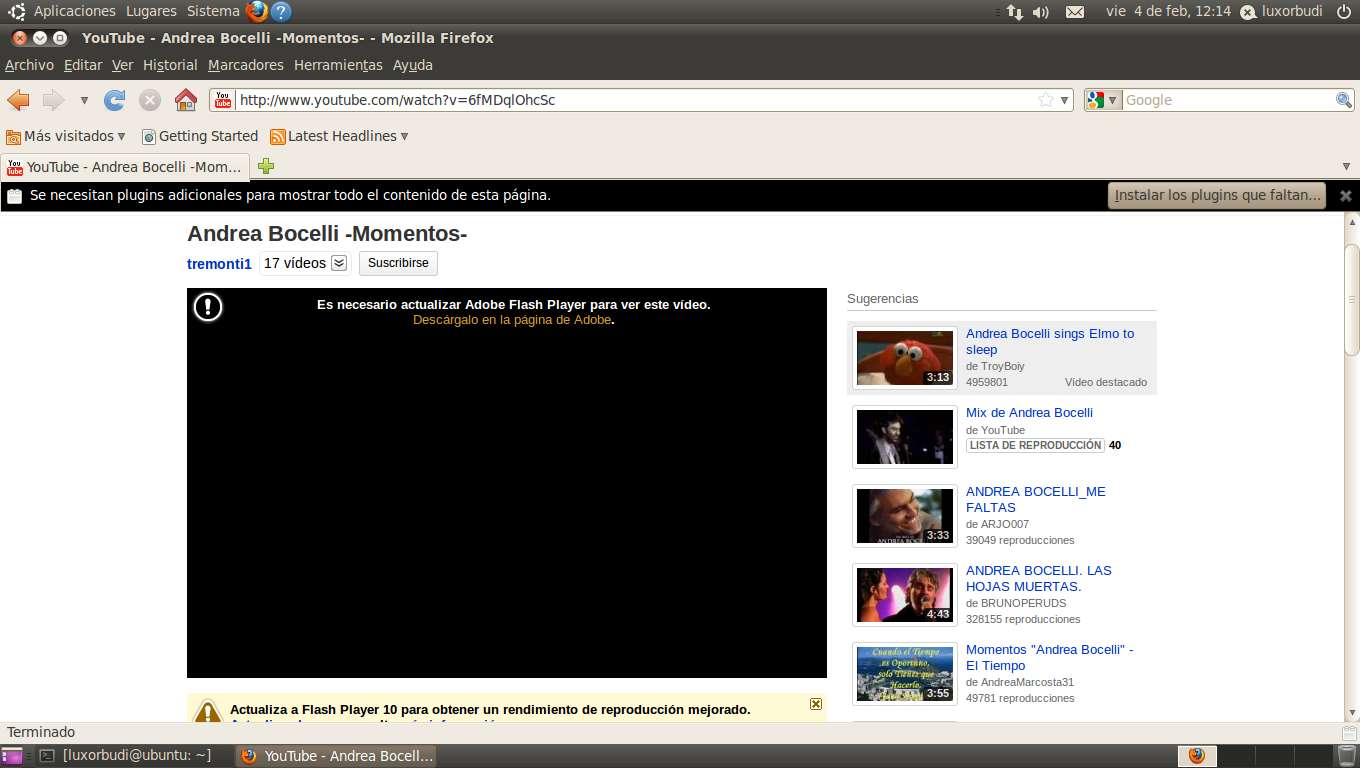Click the vertical page scrollbar thumb
1360x768 pixels.
pyautogui.click(x=1351, y=299)
